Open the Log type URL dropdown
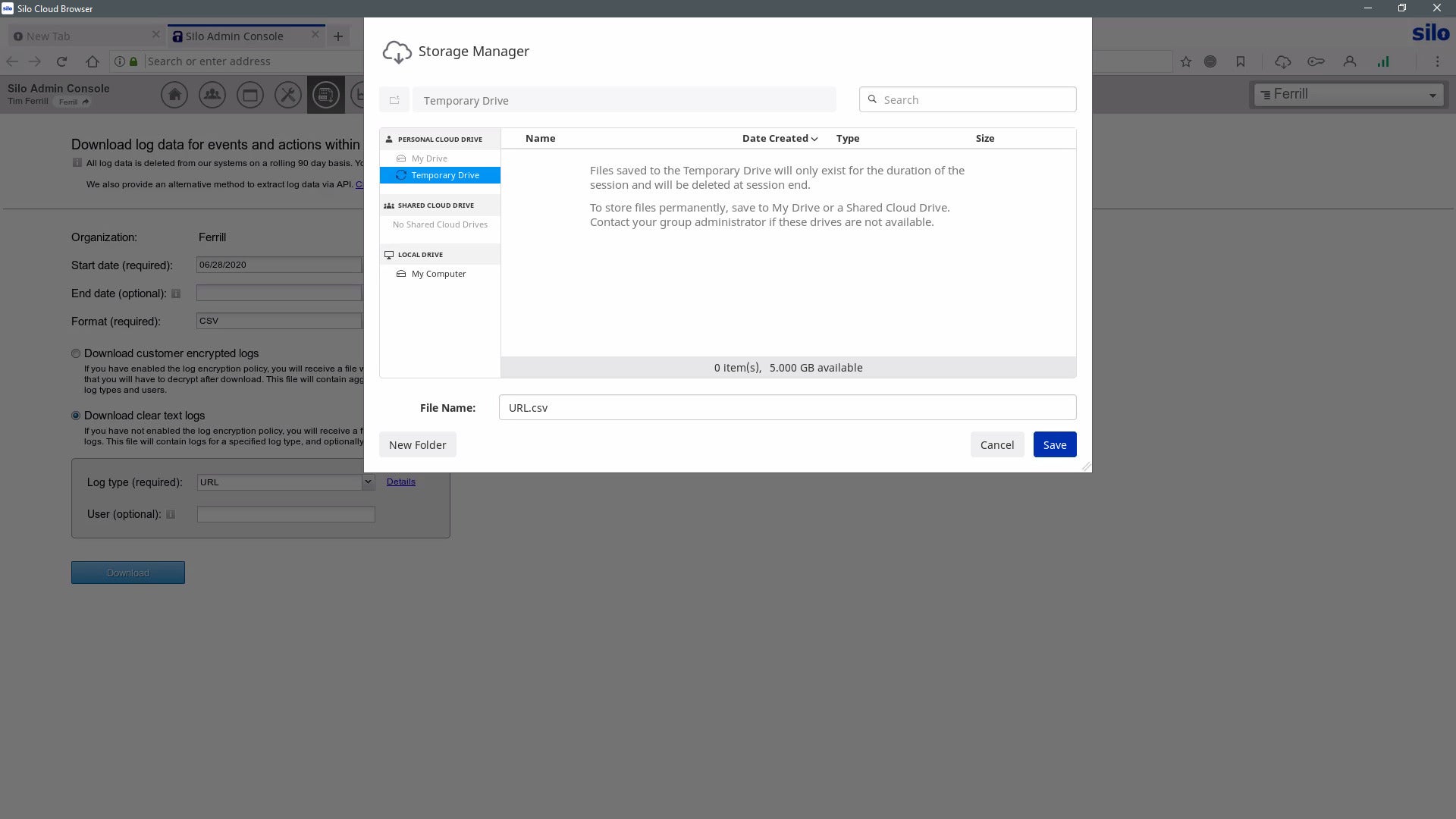 tap(286, 482)
